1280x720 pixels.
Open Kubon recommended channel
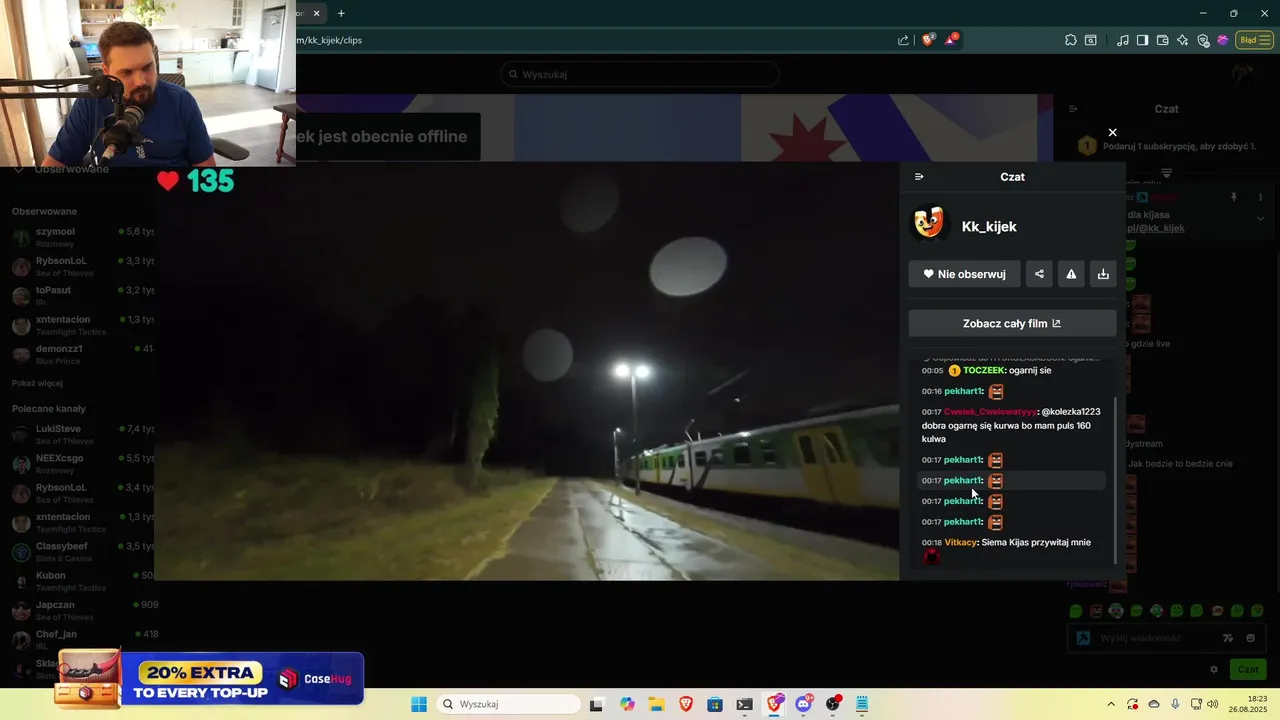click(x=80, y=581)
